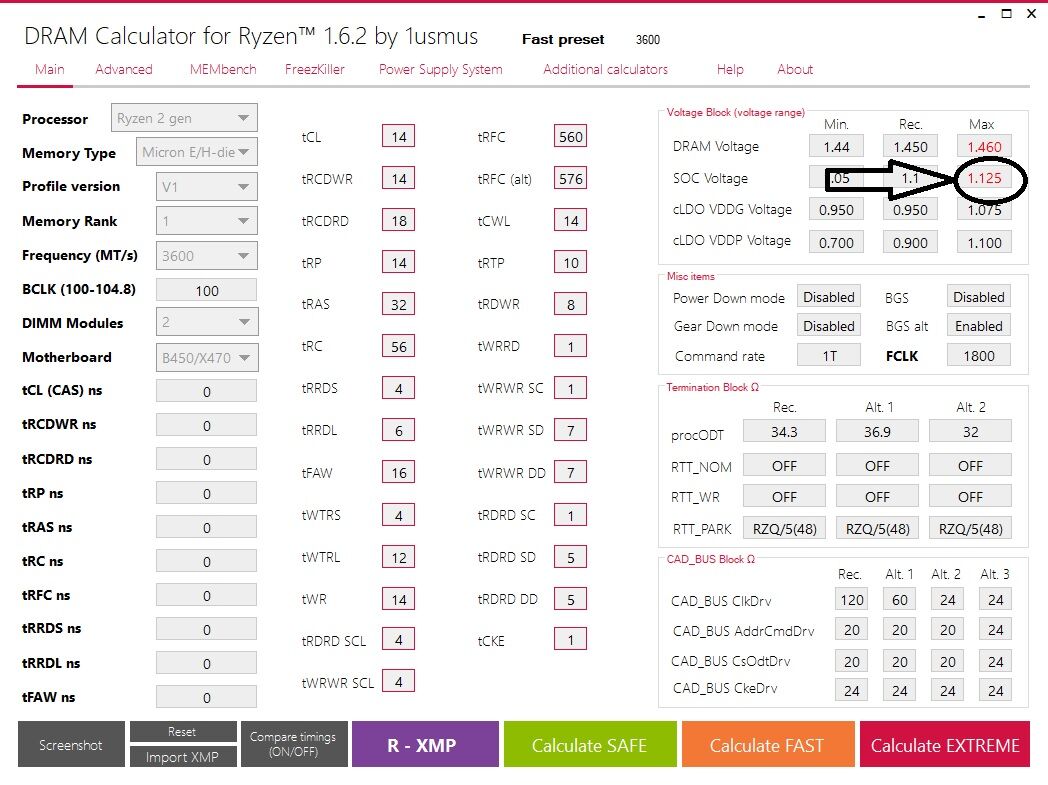Click CAD_BUS ClkDrv Alt. 1 value 60
Screen dimensions: 1048x785
(x=900, y=599)
